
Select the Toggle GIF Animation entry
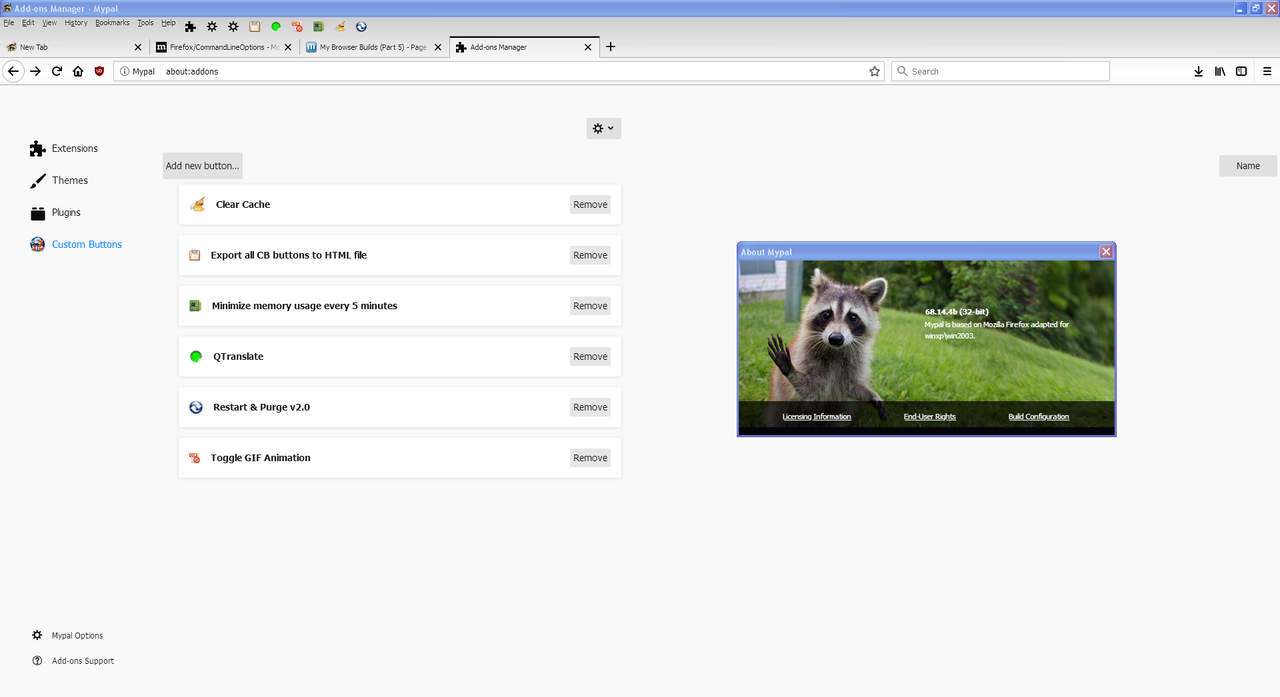click(x=400, y=458)
